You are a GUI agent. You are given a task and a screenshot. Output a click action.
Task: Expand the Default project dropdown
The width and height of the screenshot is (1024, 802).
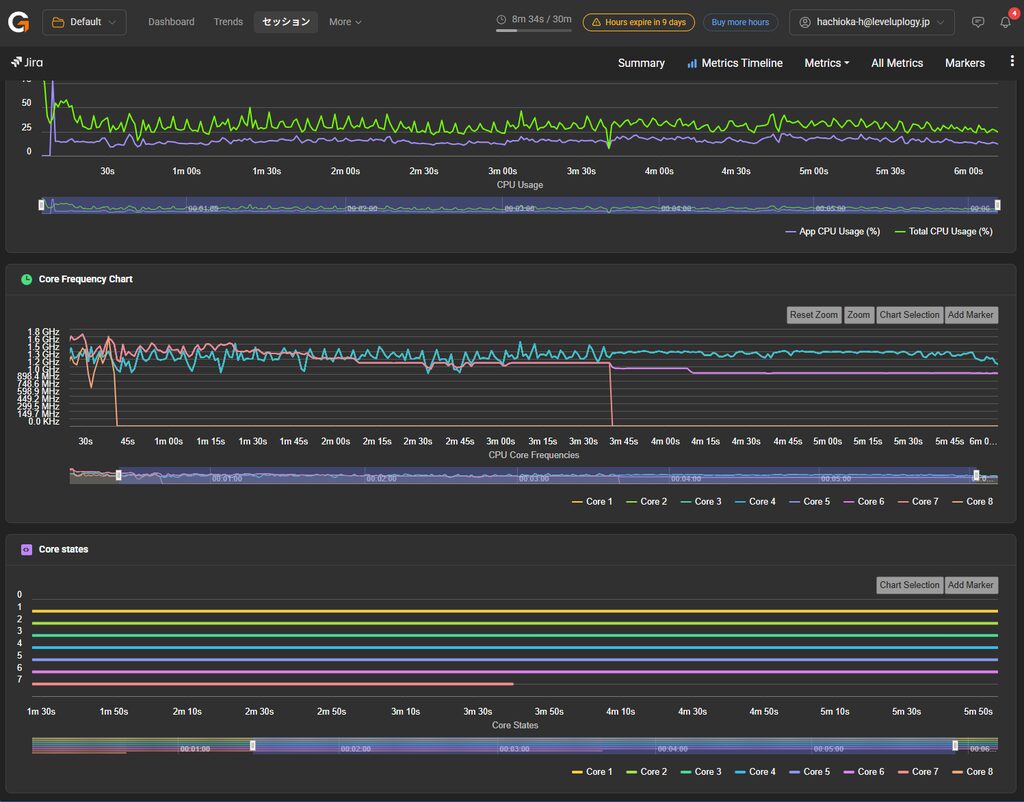(x=84, y=22)
